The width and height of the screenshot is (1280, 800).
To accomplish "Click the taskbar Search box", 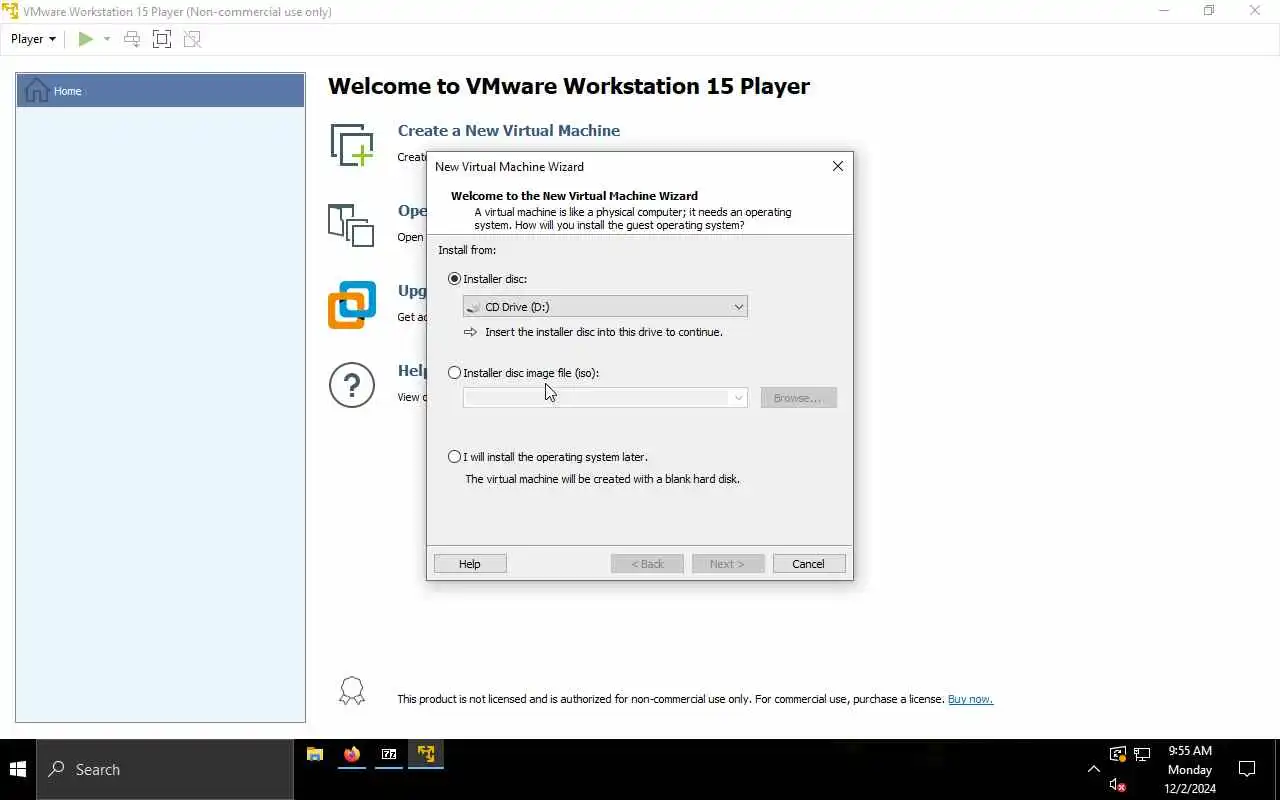I will click(x=165, y=769).
